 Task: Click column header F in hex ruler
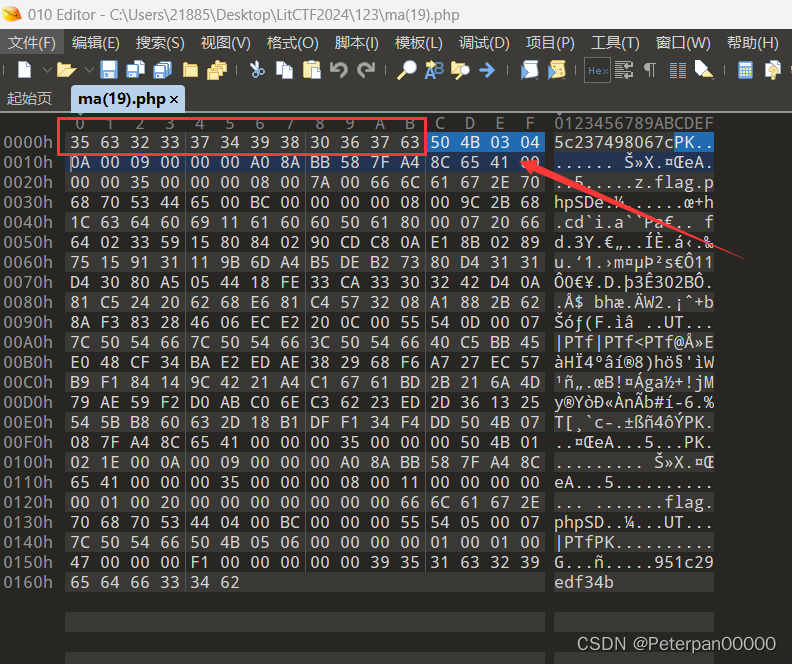click(x=530, y=123)
